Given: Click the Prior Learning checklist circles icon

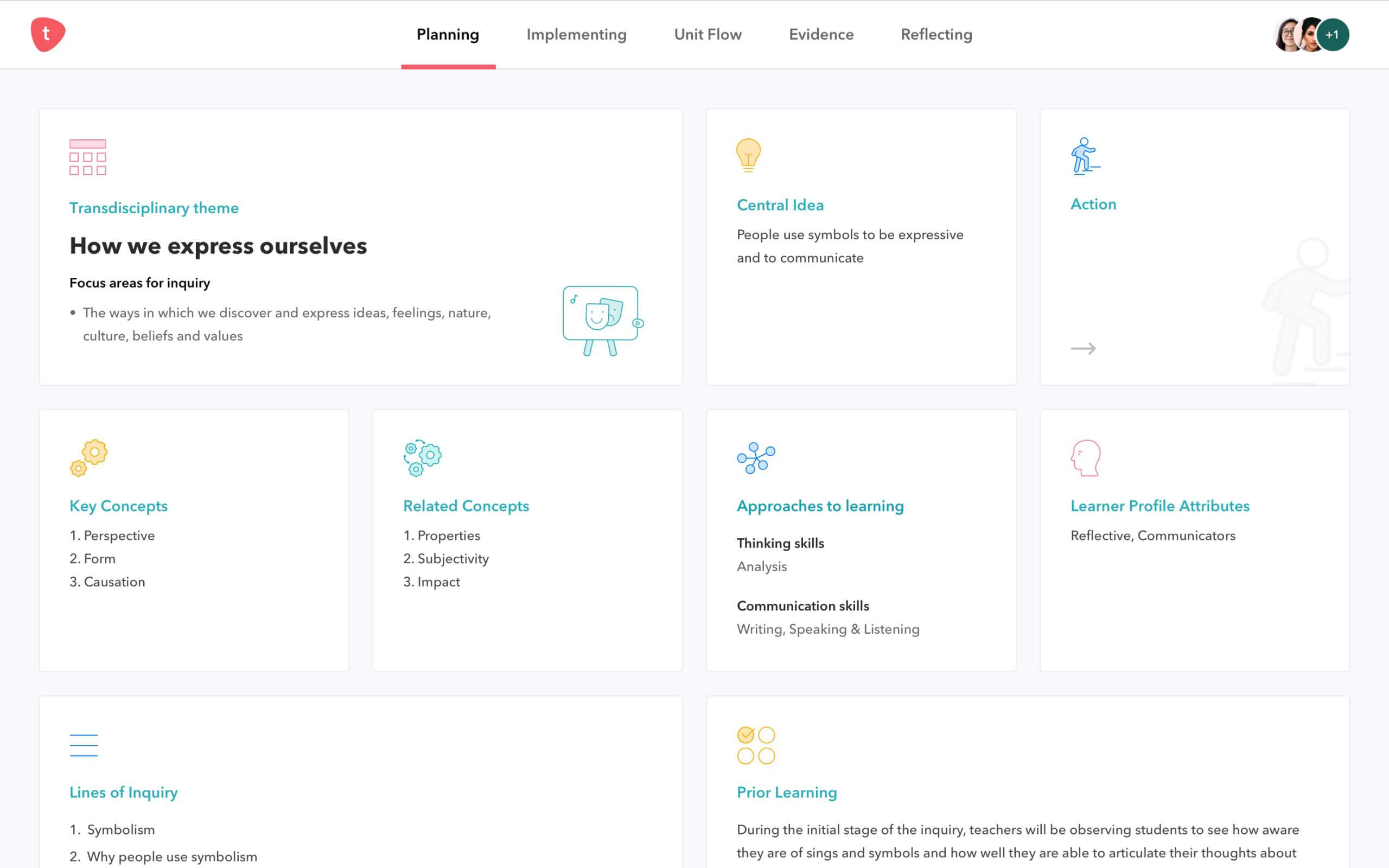Looking at the screenshot, I should [755, 745].
